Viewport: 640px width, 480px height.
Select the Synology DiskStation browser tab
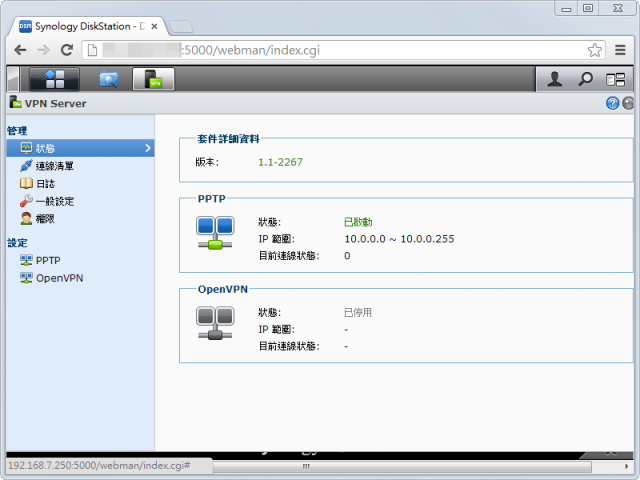[x=88, y=27]
